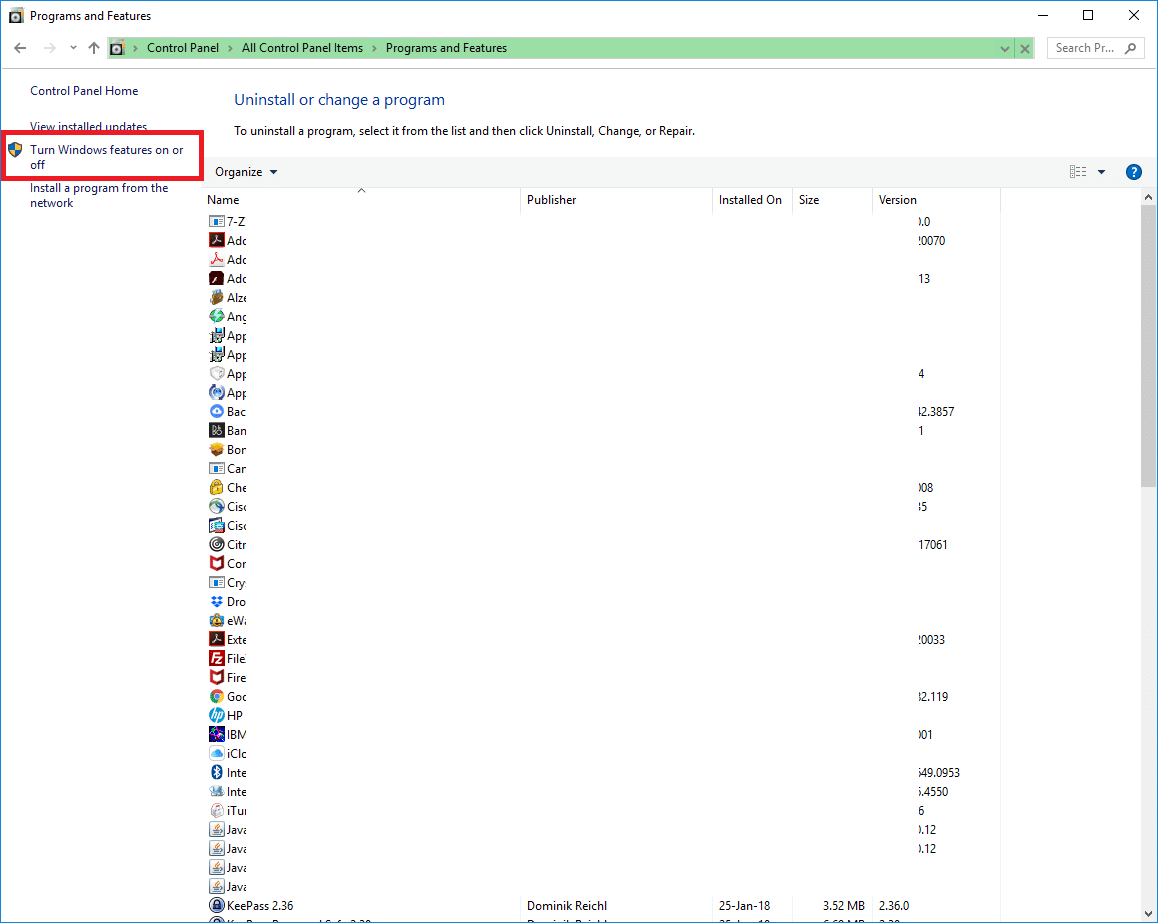Expand the chevron after Control Panel breadcrumb

(x=230, y=48)
